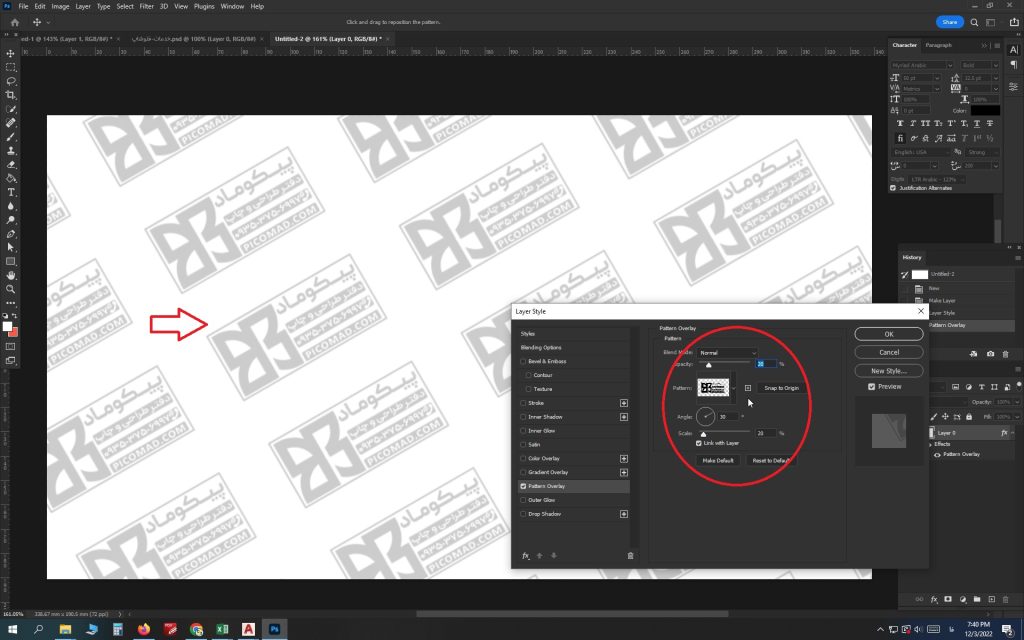Open the File menu
This screenshot has height=640, width=1024.
click(24, 7)
